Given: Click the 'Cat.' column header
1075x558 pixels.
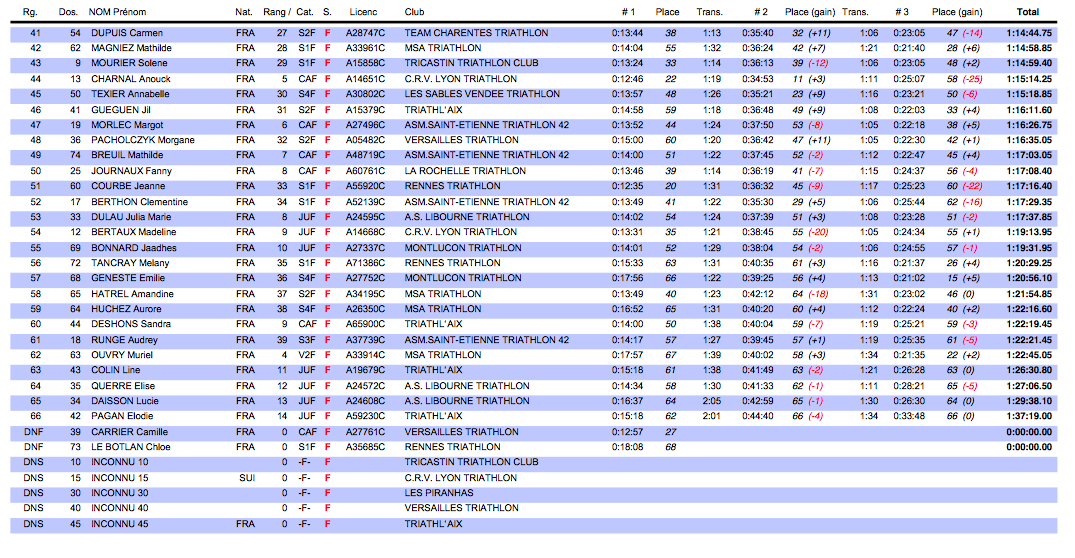Looking at the screenshot, I should click(x=305, y=12).
